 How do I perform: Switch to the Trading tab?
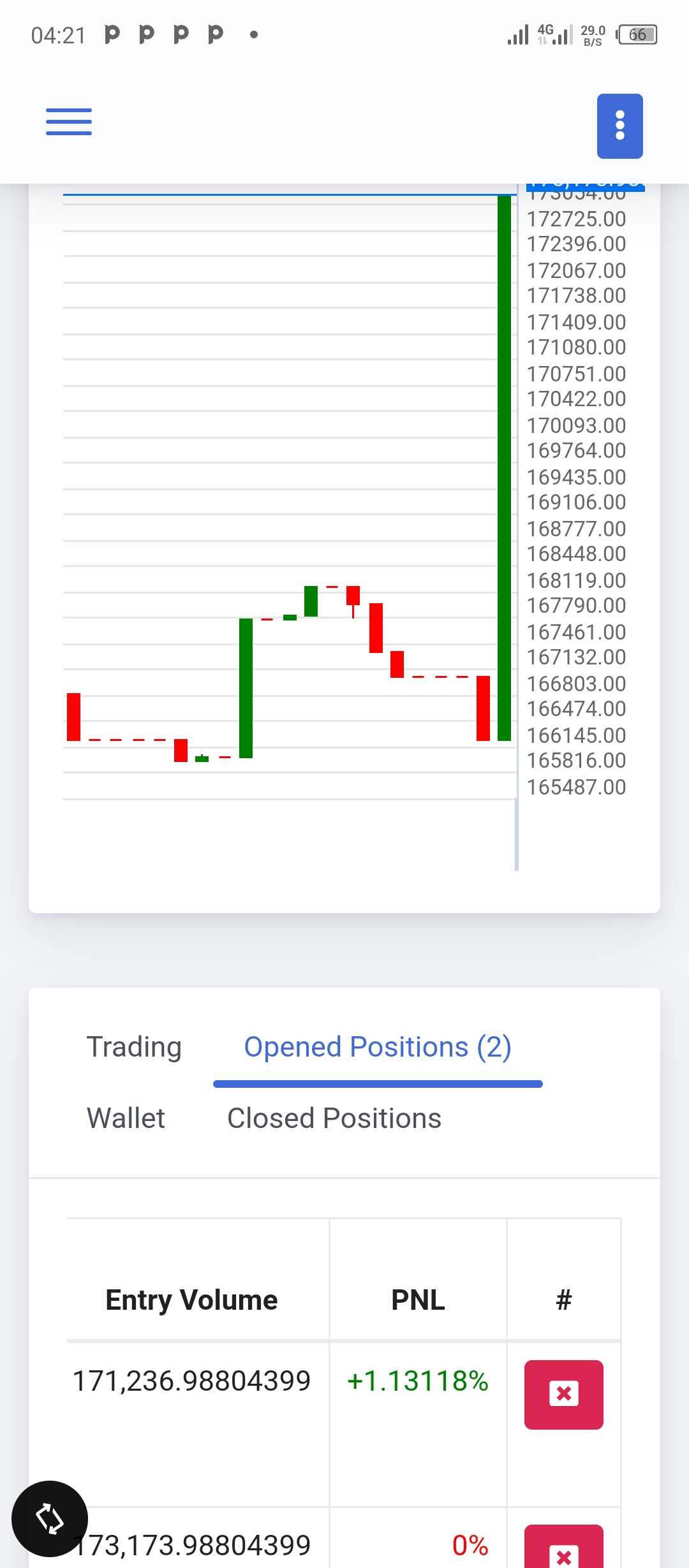click(134, 1046)
